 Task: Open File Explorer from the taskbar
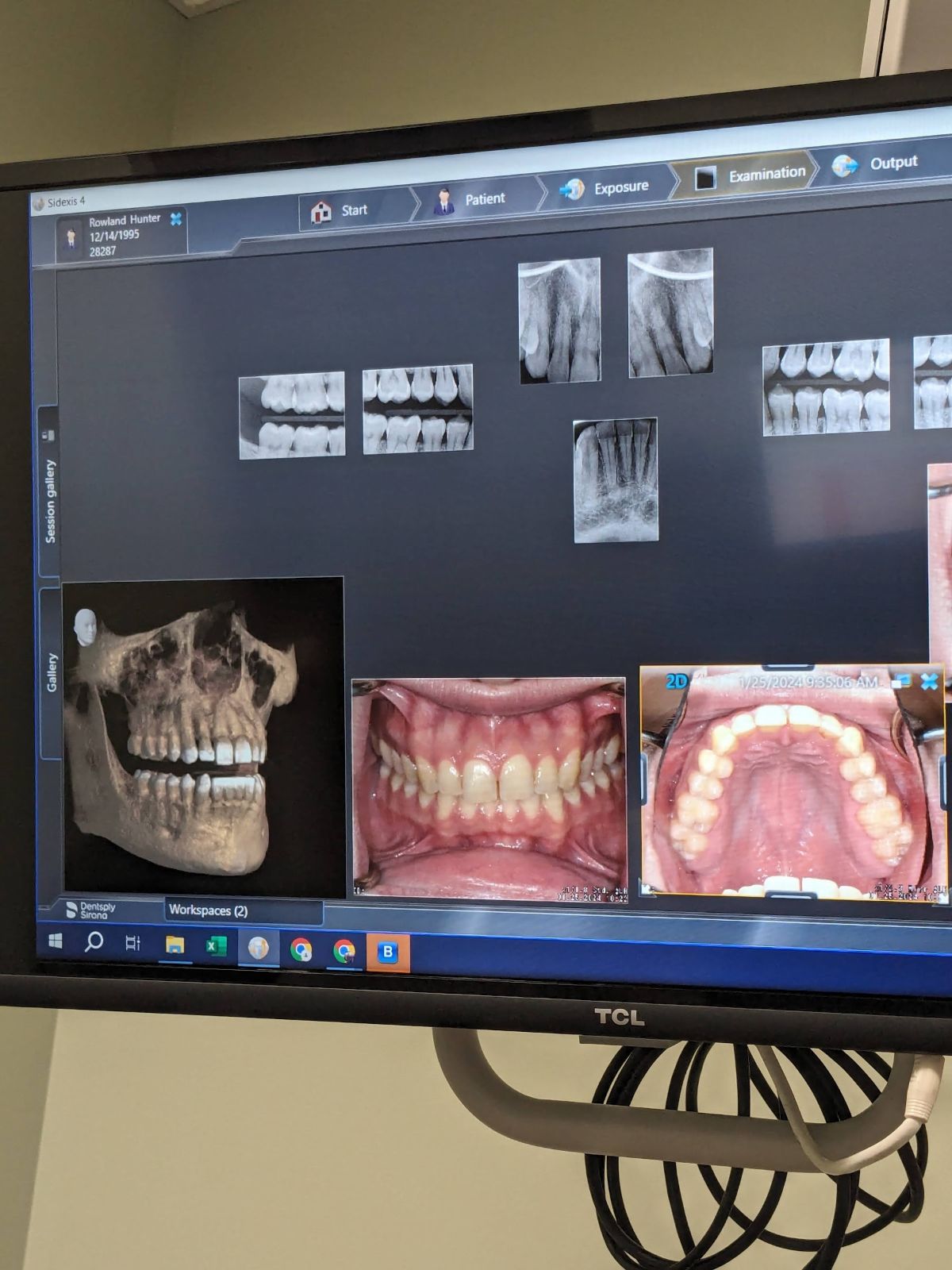click(x=175, y=945)
